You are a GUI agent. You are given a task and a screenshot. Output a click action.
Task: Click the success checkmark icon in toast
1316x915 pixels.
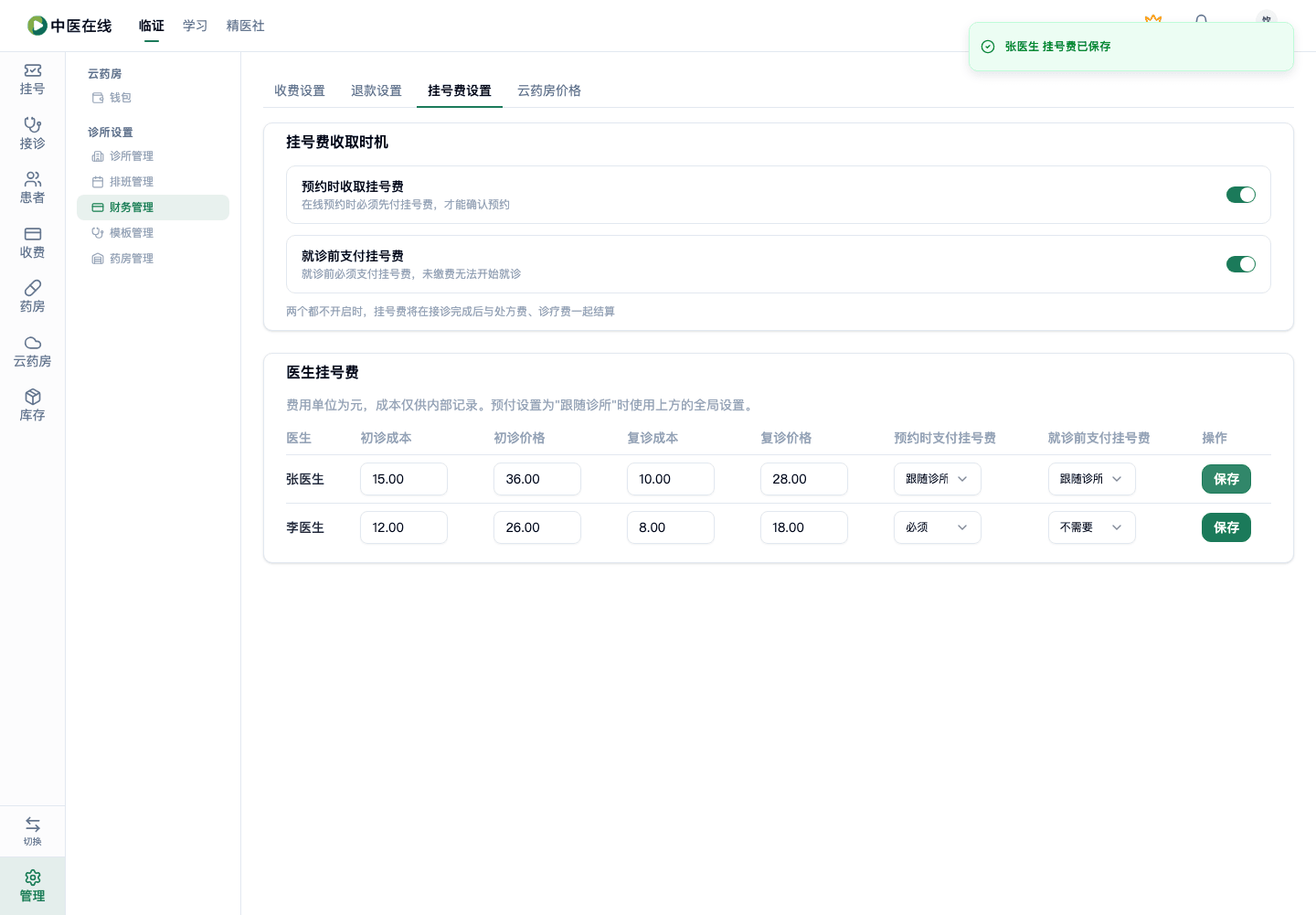click(988, 47)
